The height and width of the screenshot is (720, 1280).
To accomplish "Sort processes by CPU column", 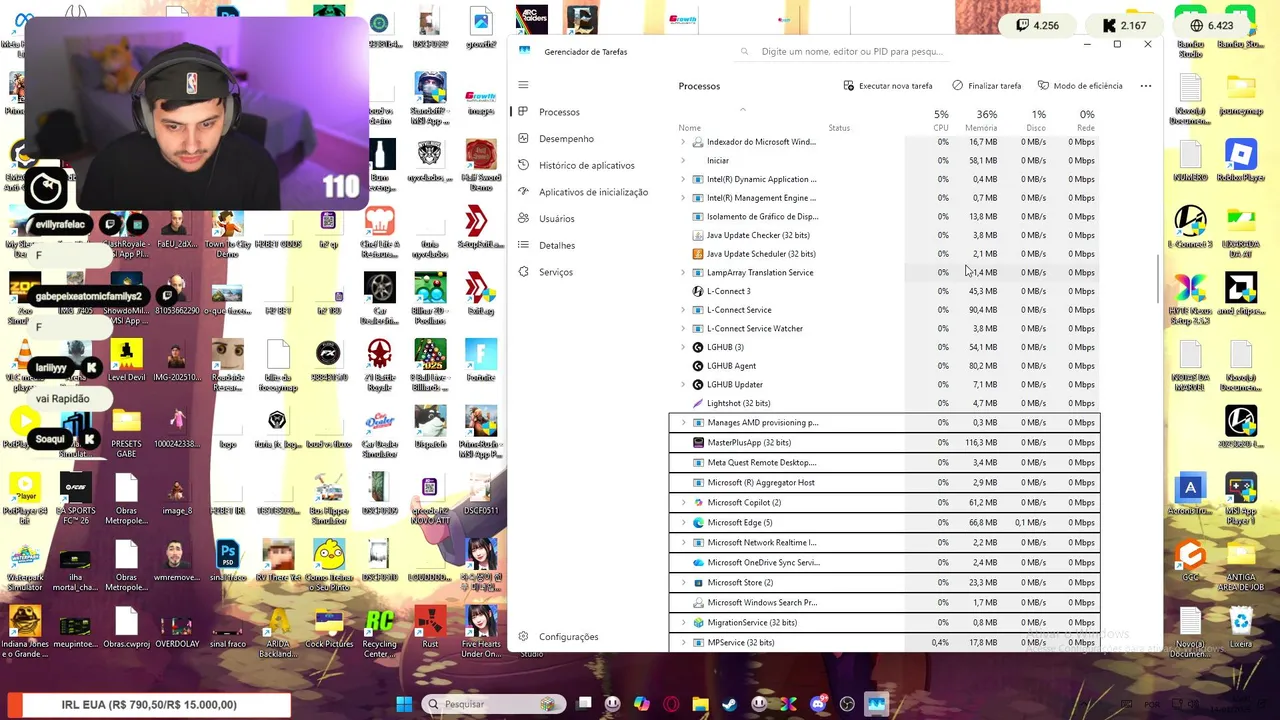I will click(x=940, y=120).
